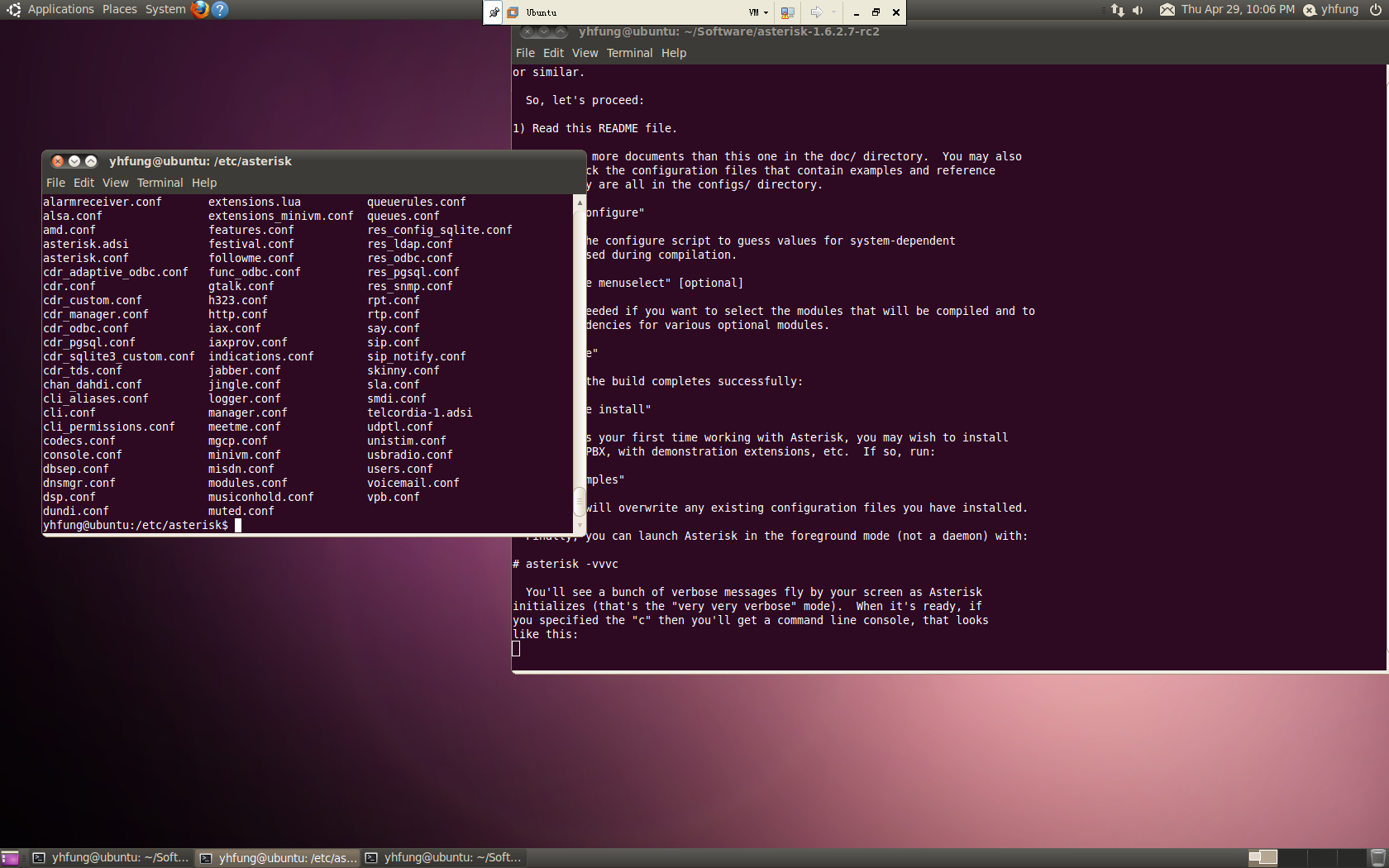Restore the VM window from full screen
Viewport: 1389px width, 868px height.
(x=876, y=12)
